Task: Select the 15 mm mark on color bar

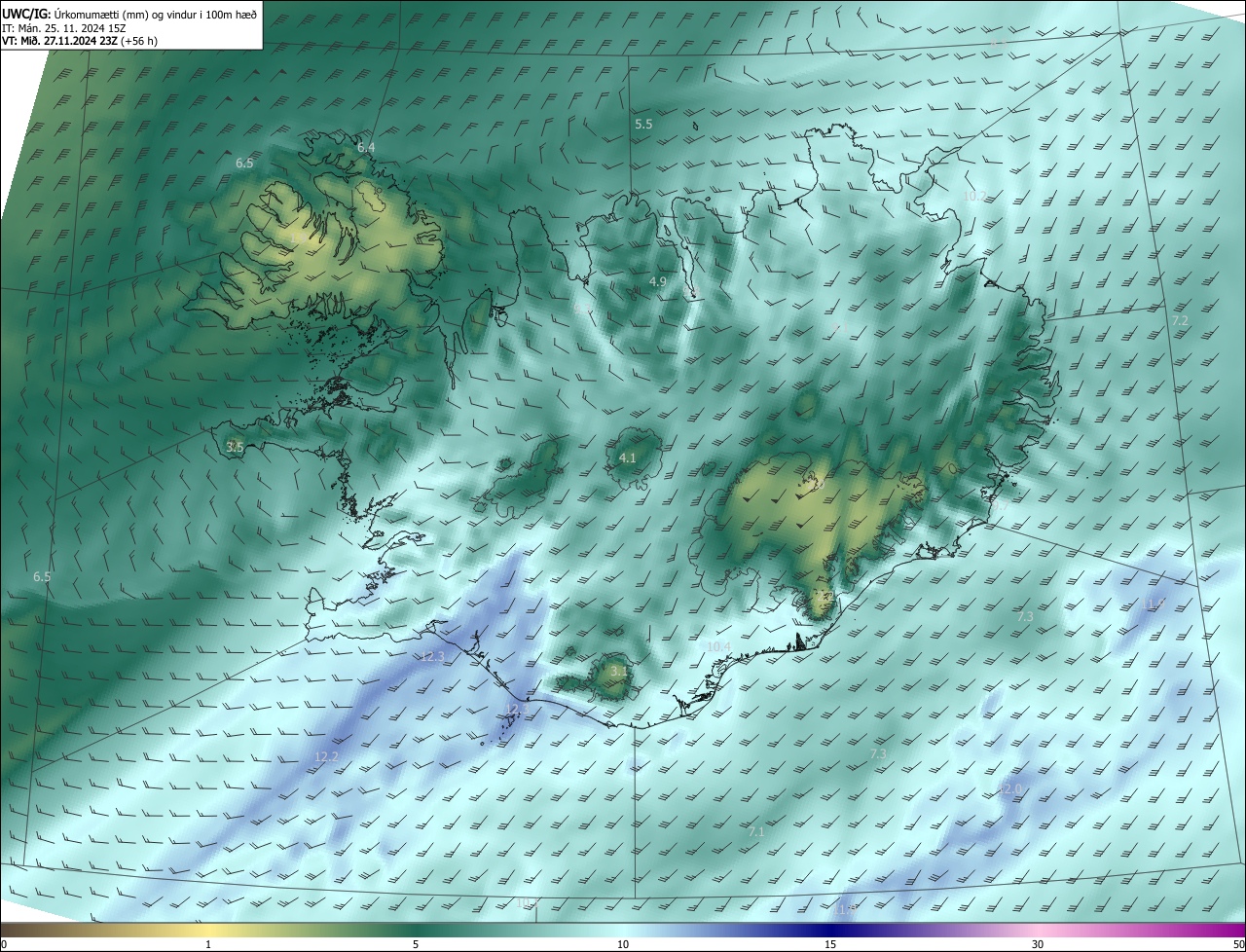Action: (x=830, y=944)
